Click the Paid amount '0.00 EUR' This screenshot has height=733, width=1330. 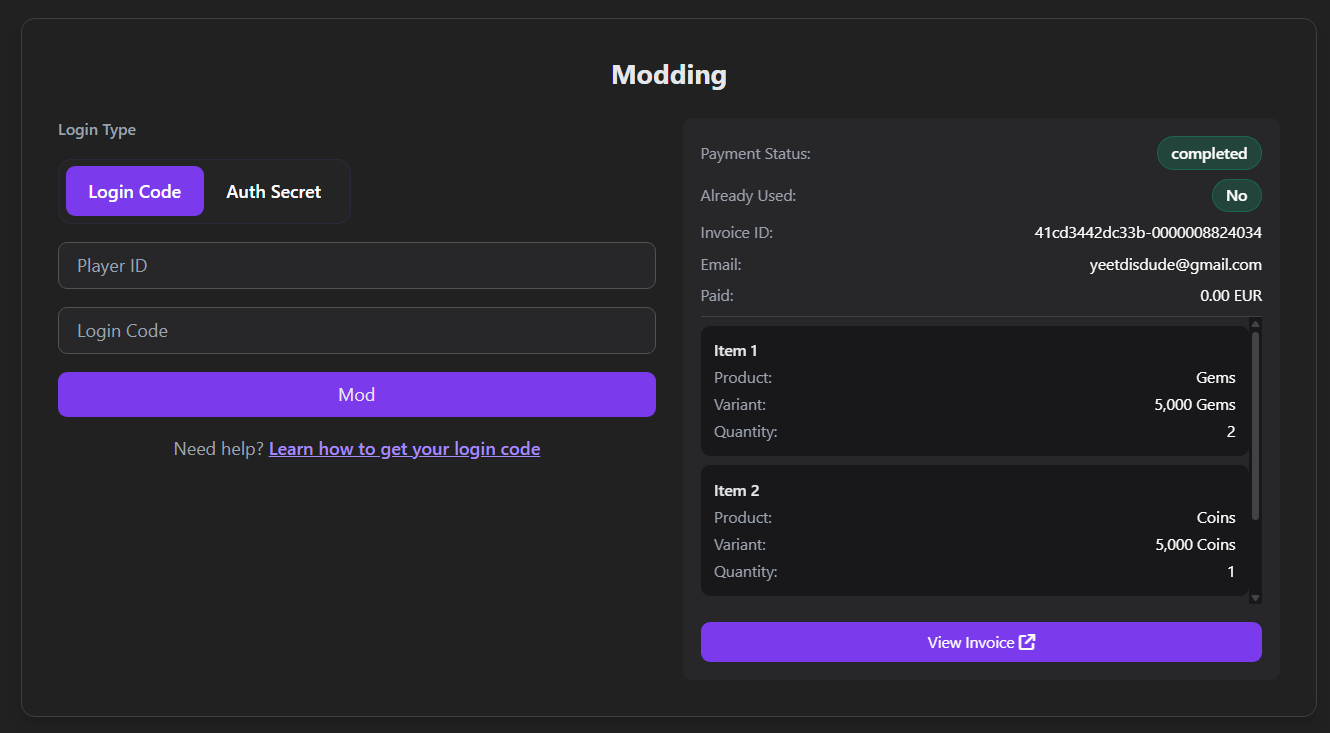pos(1231,295)
